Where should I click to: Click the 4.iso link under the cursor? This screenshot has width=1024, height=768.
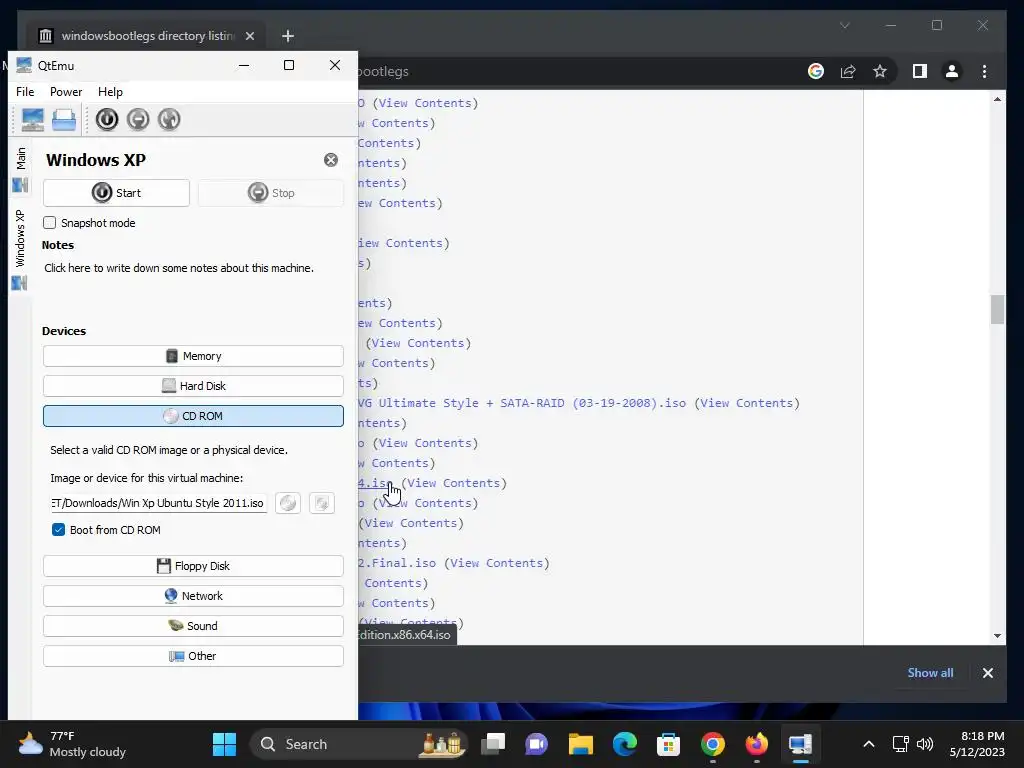point(376,483)
